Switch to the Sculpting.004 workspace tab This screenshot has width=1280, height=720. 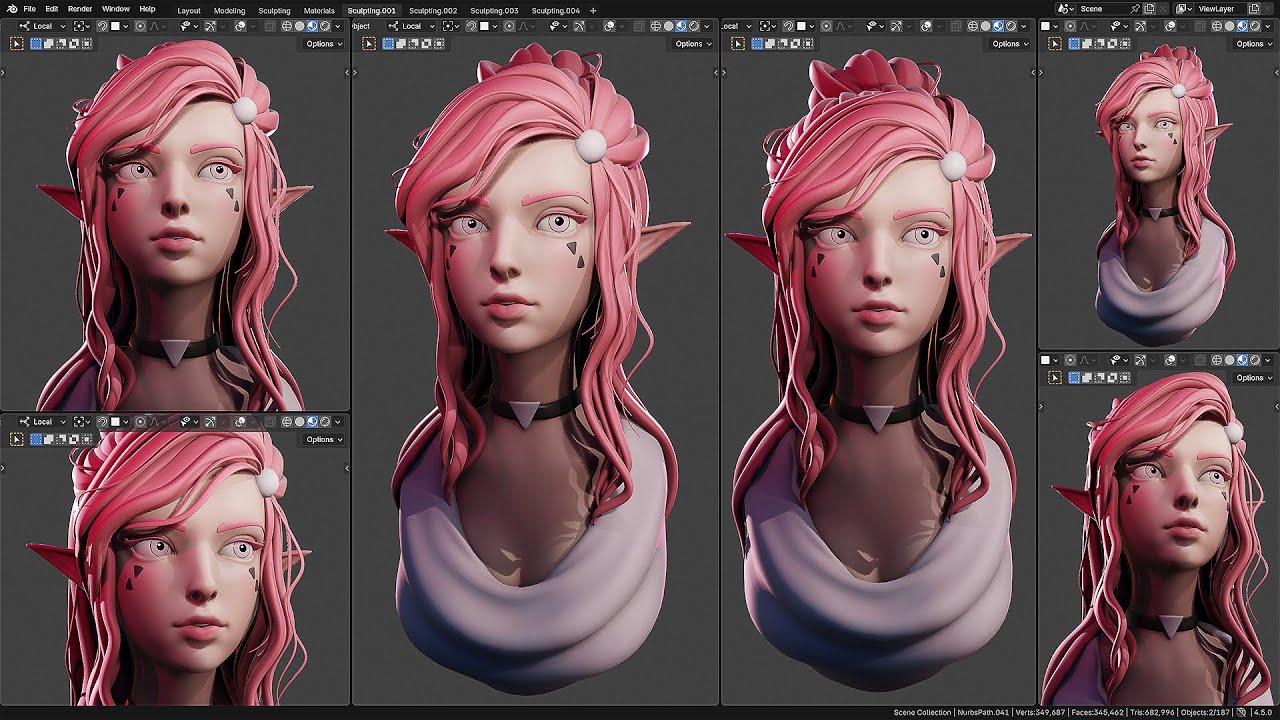556,10
